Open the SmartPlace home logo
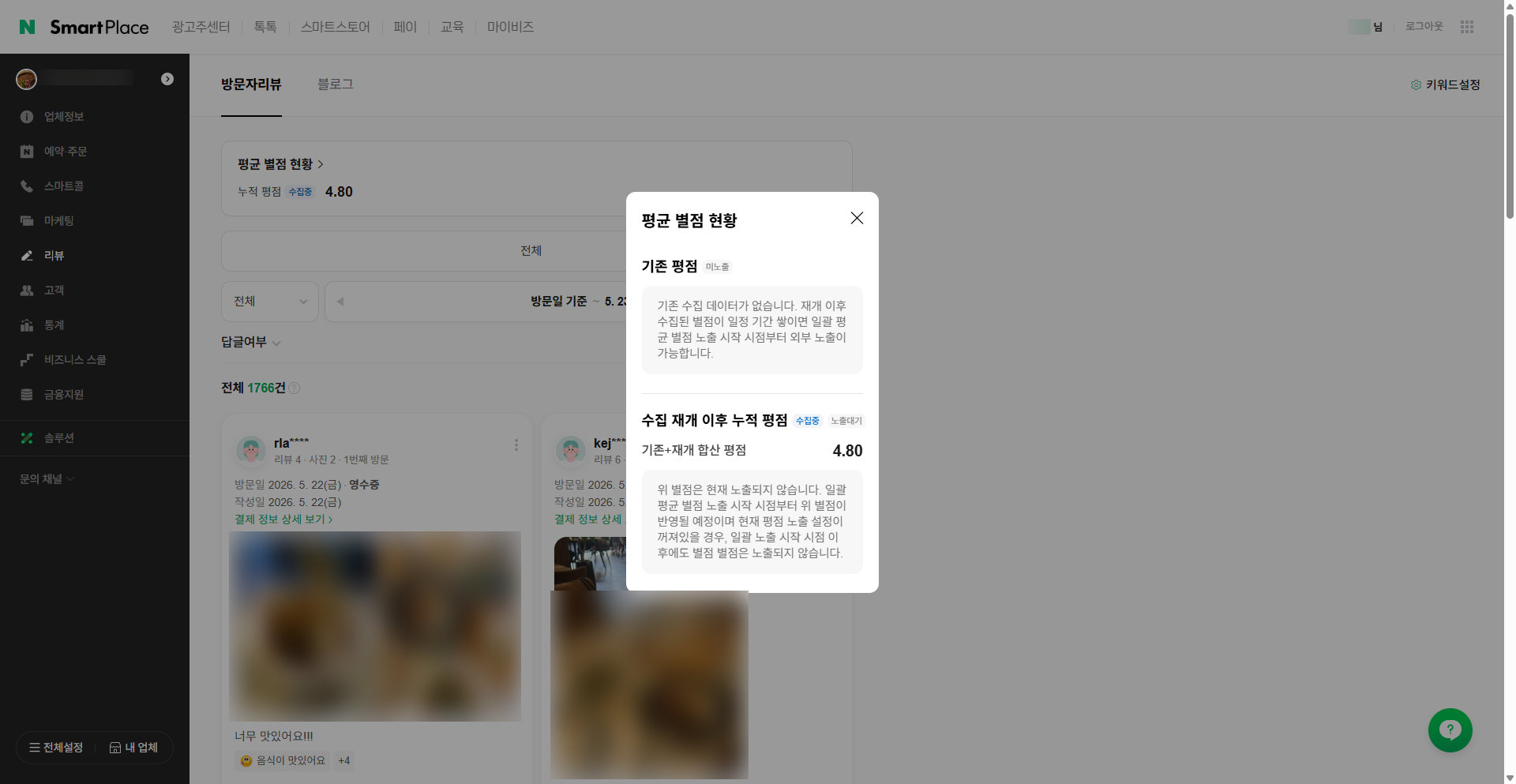The image size is (1516, 784). [x=99, y=27]
